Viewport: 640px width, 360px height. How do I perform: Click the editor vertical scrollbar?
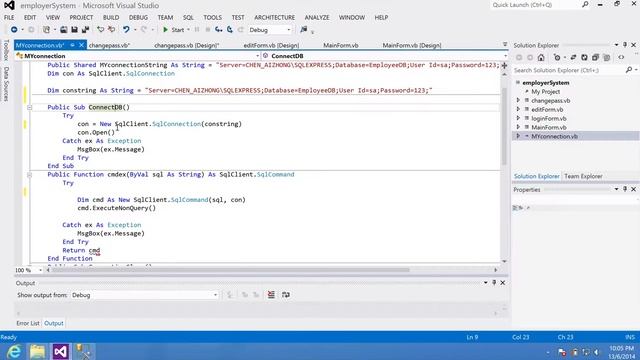pos(504,127)
